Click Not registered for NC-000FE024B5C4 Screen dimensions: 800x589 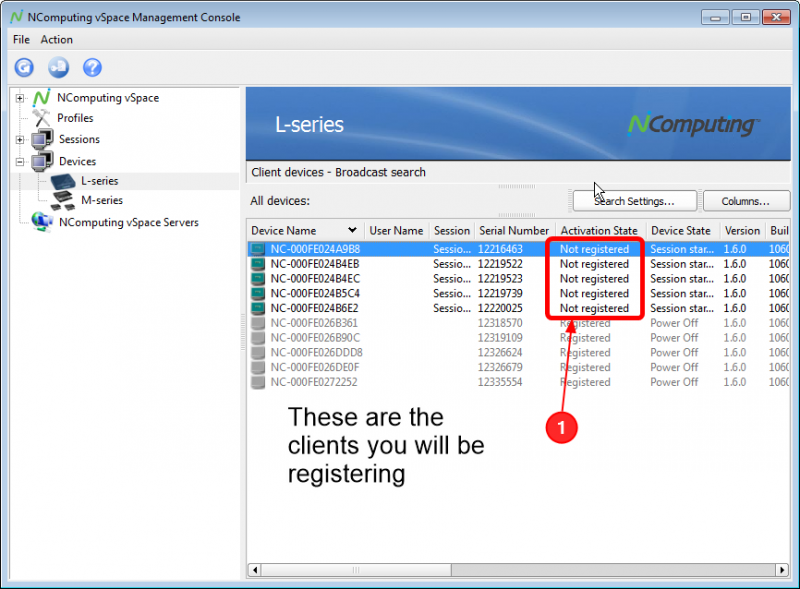tap(594, 293)
